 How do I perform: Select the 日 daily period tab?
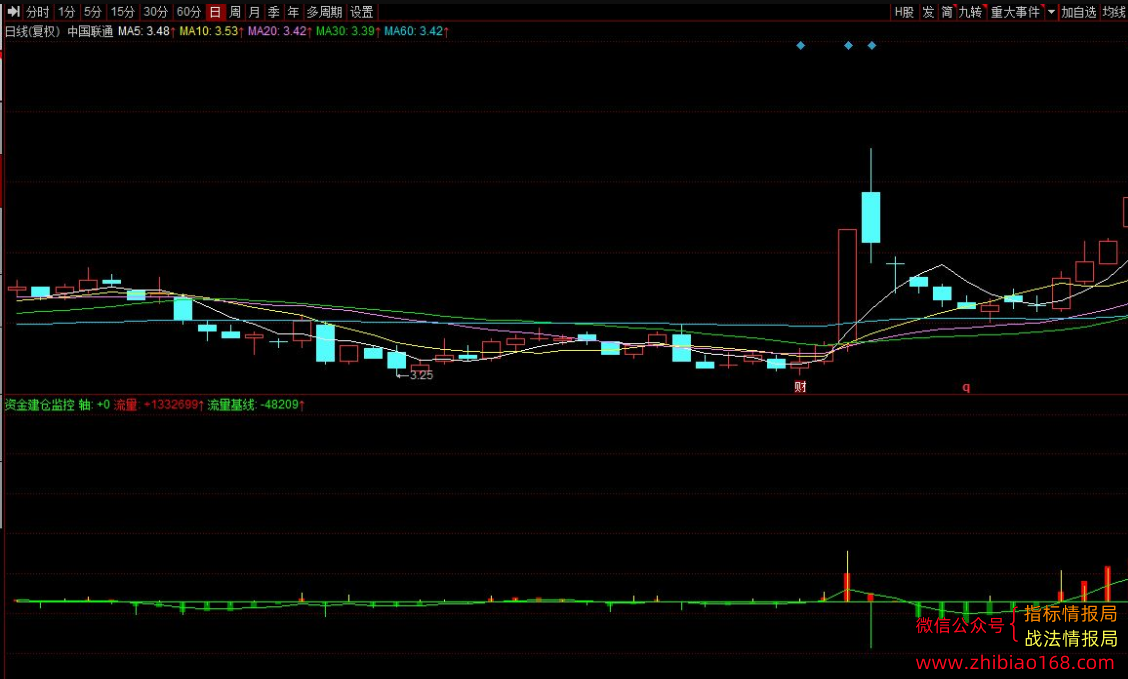pos(215,12)
